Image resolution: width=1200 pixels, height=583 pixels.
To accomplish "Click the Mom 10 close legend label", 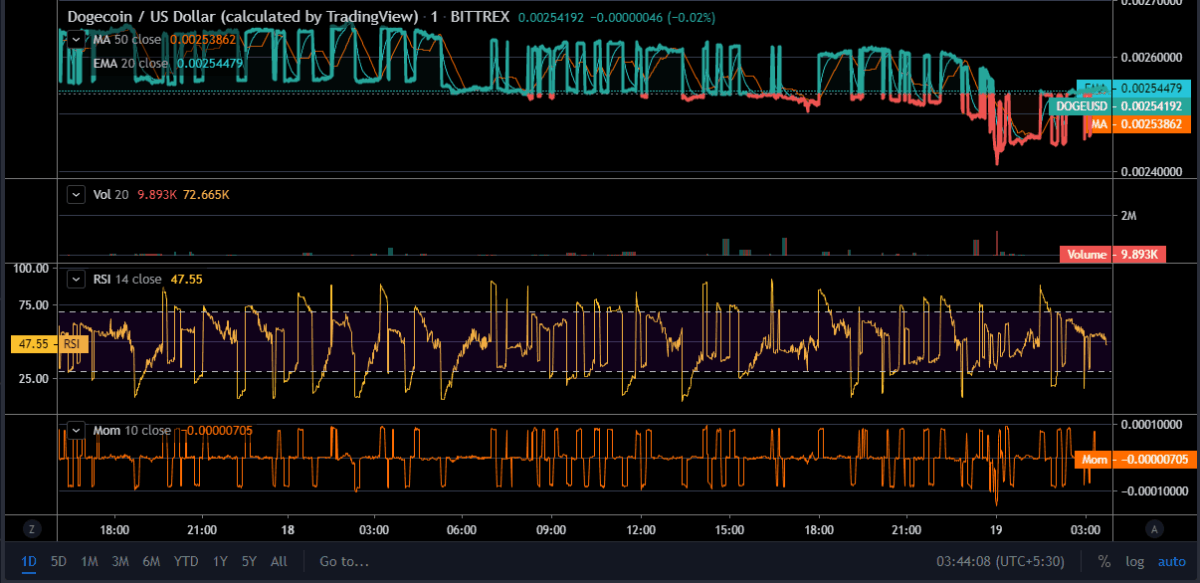I will click(131, 430).
